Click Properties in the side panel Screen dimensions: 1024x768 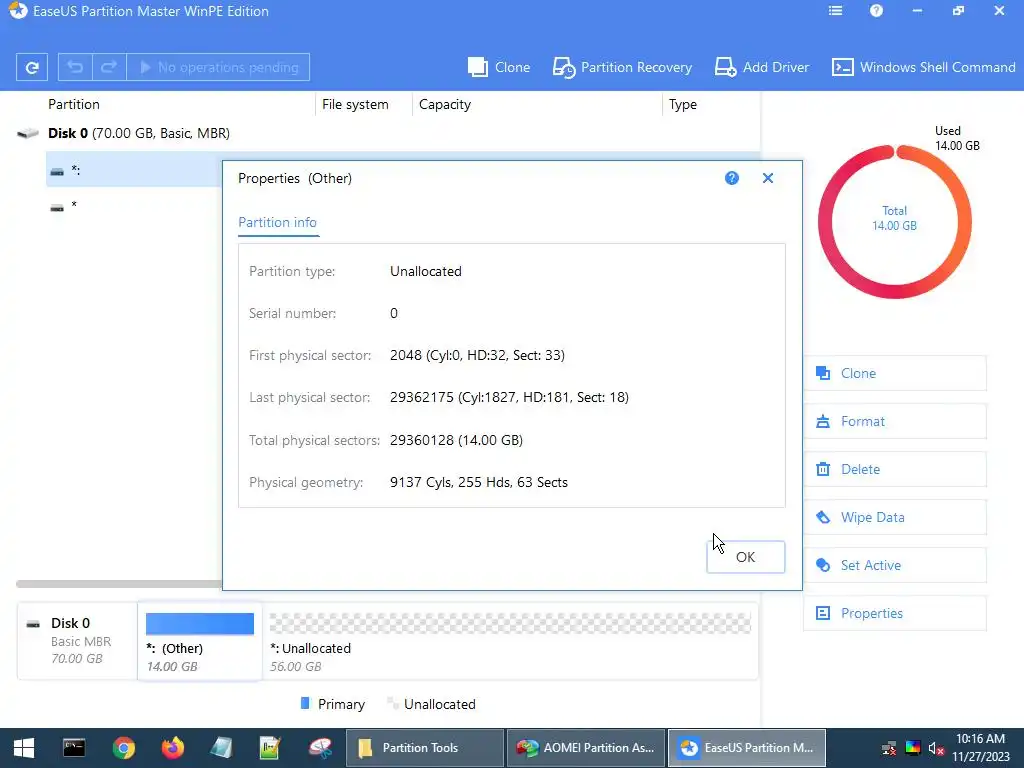(895, 613)
